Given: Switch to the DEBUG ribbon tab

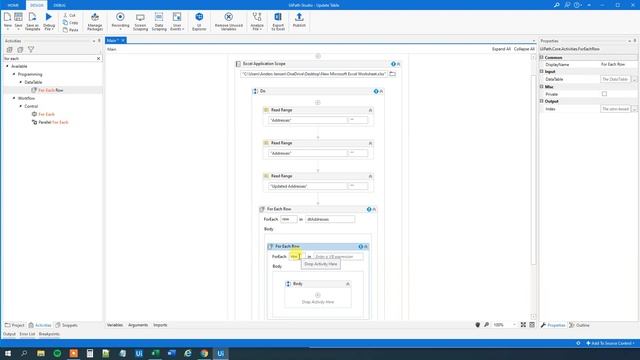Looking at the screenshot, I should coord(60,5).
